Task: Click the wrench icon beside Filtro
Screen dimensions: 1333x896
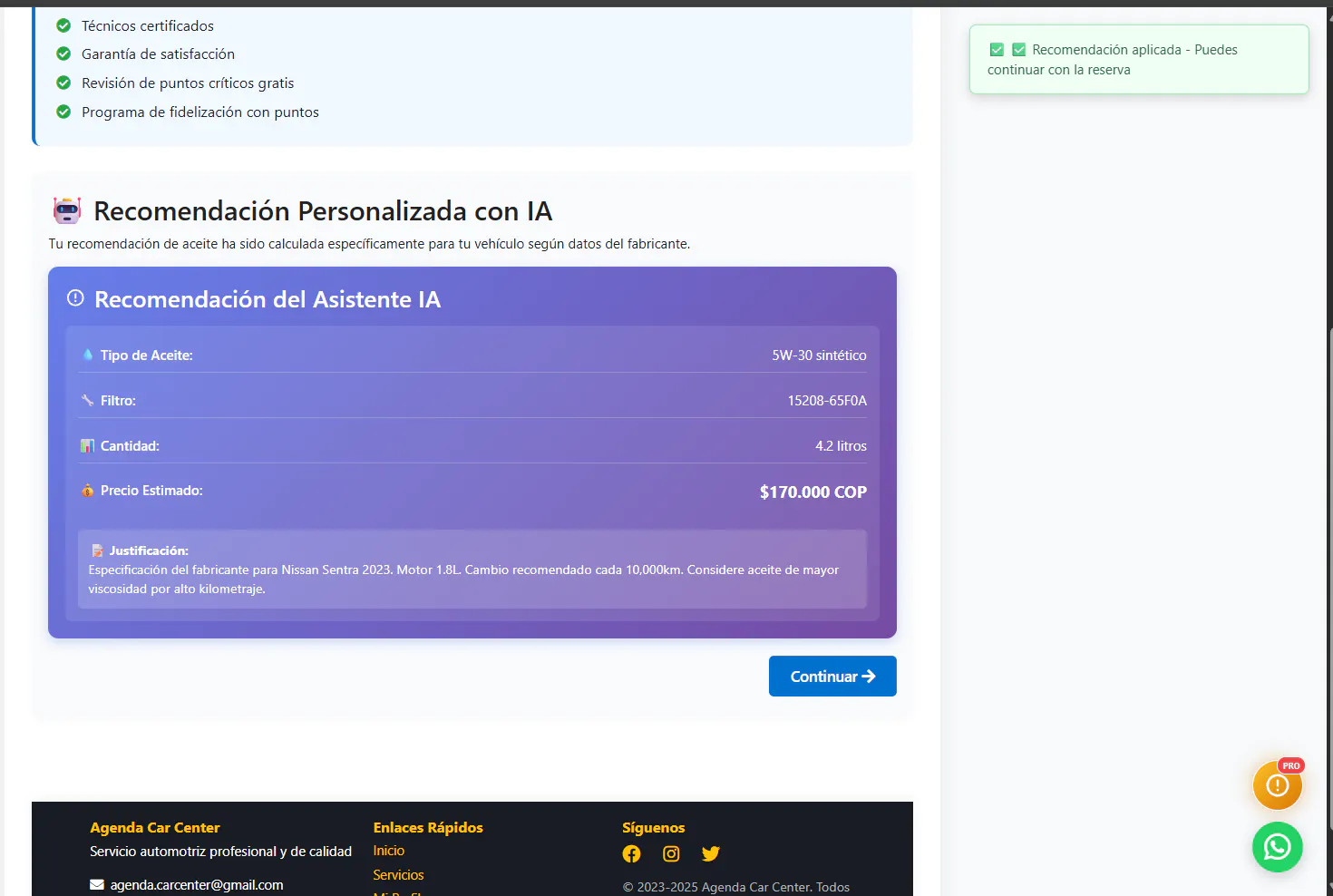Action: tap(88, 400)
